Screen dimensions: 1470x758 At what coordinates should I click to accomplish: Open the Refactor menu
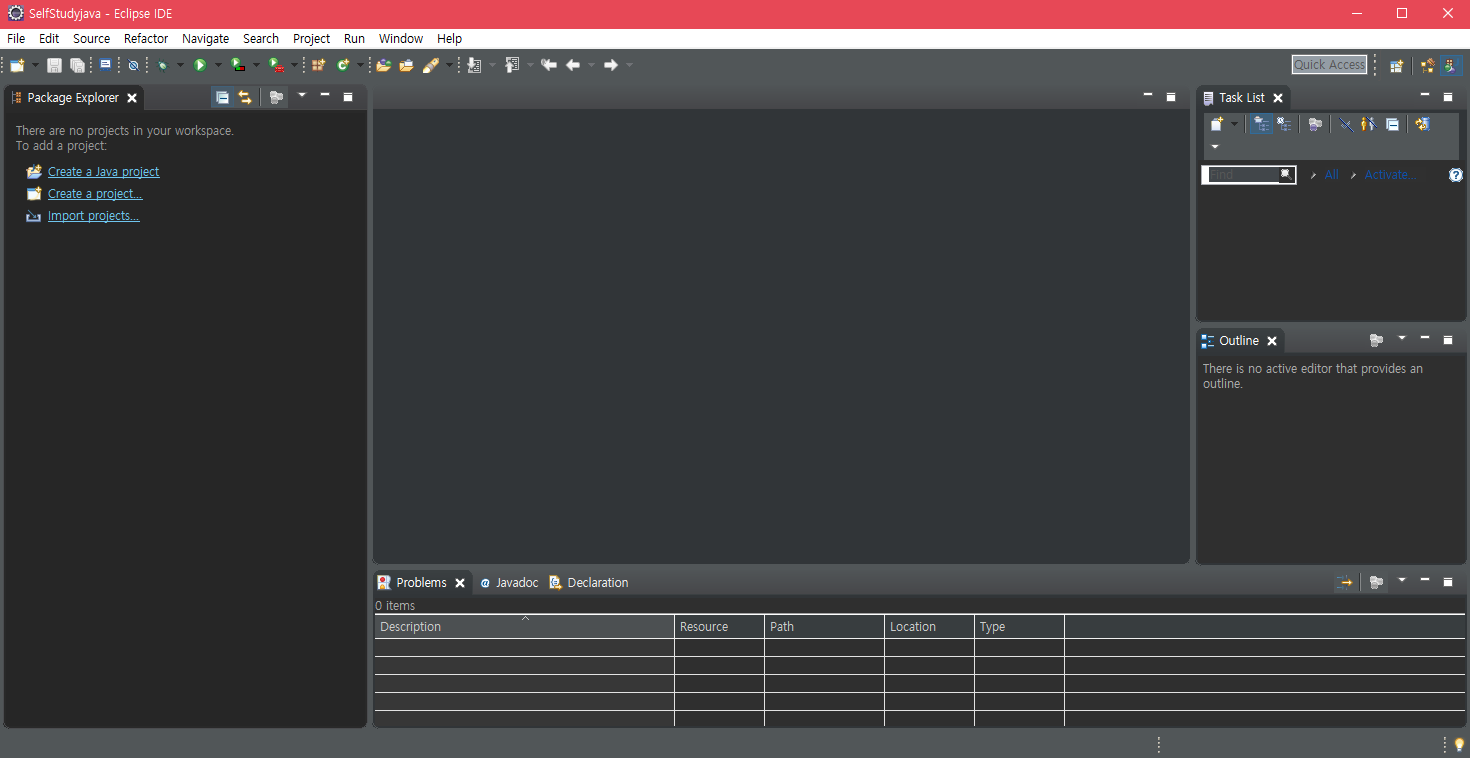click(146, 38)
